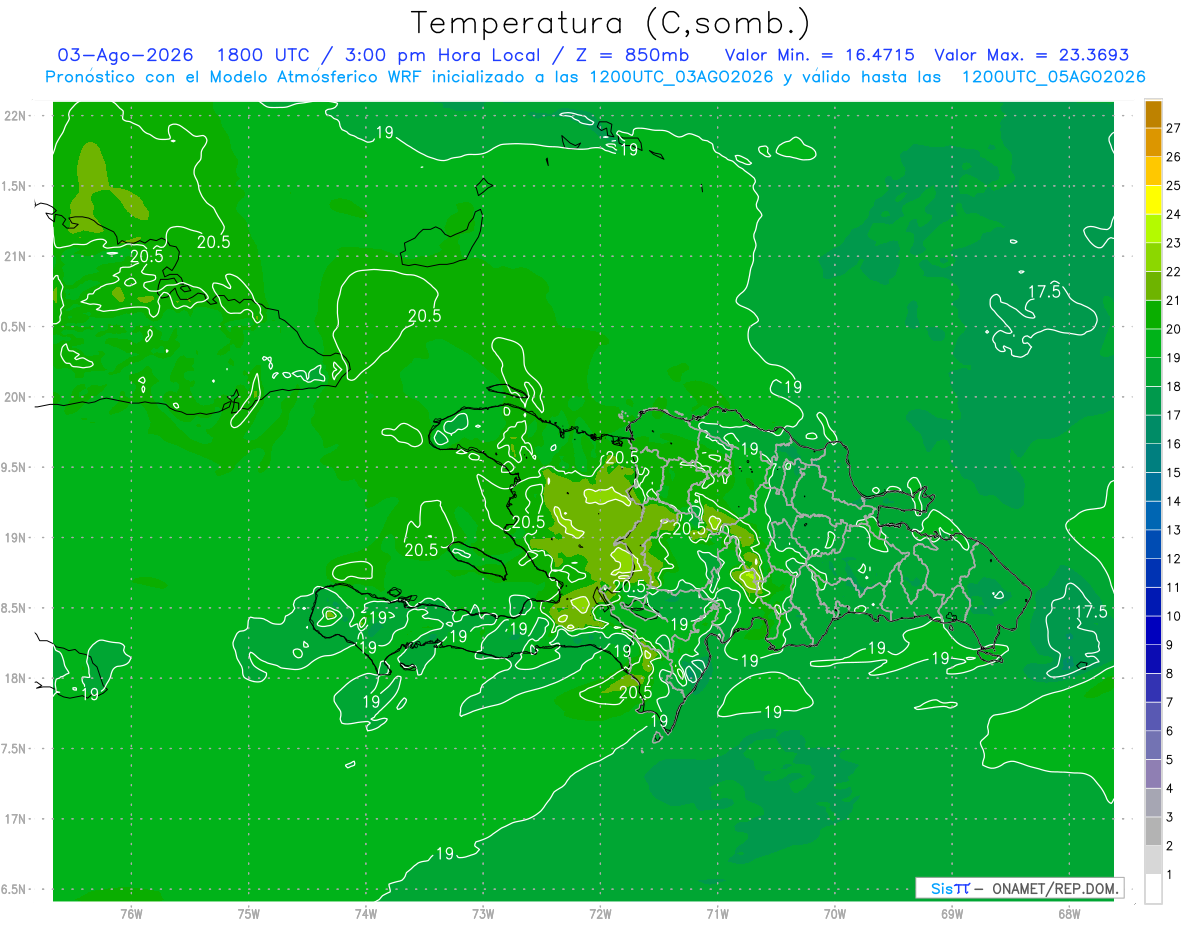Click the '70W' longitude axis label
Image resolution: width=1200 pixels, height=927 pixels.
tap(835, 914)
